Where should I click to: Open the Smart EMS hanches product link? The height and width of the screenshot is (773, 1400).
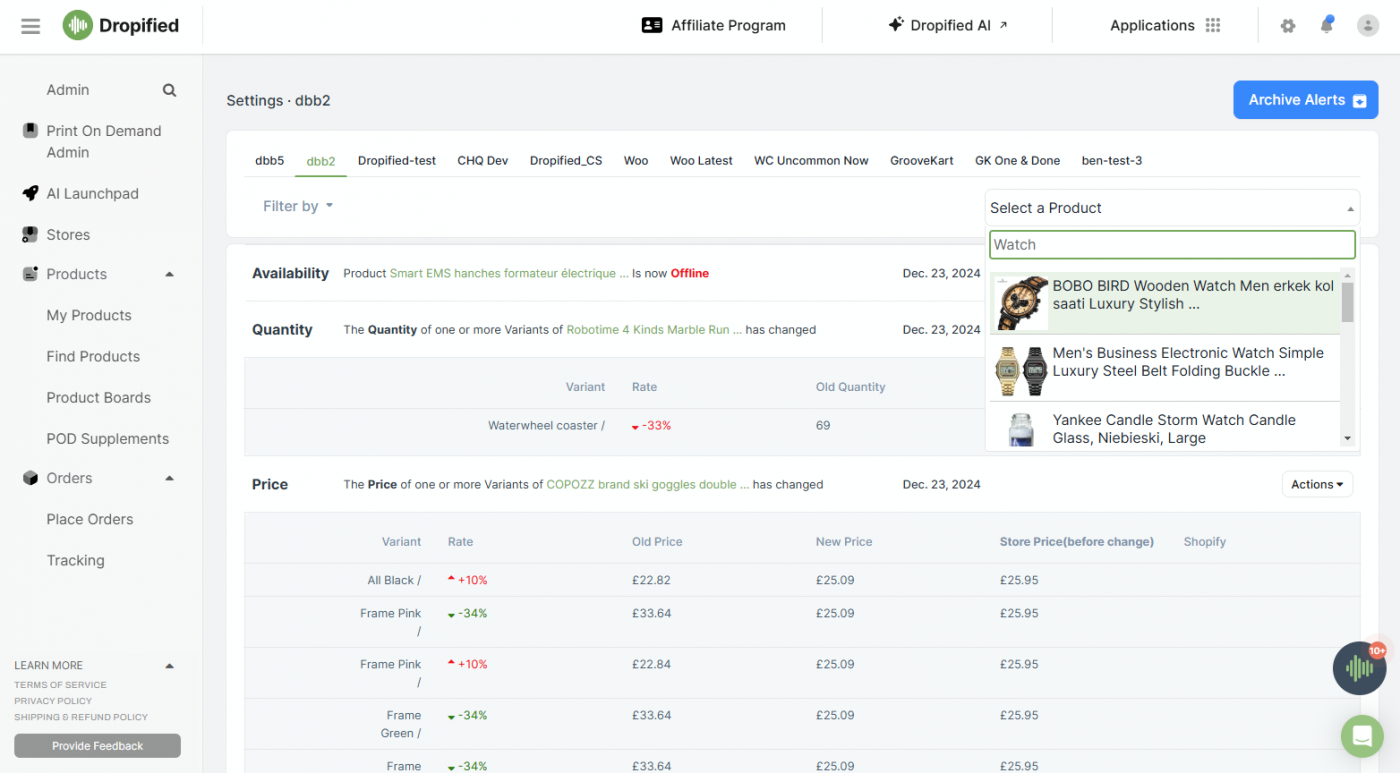coord(509,273)
